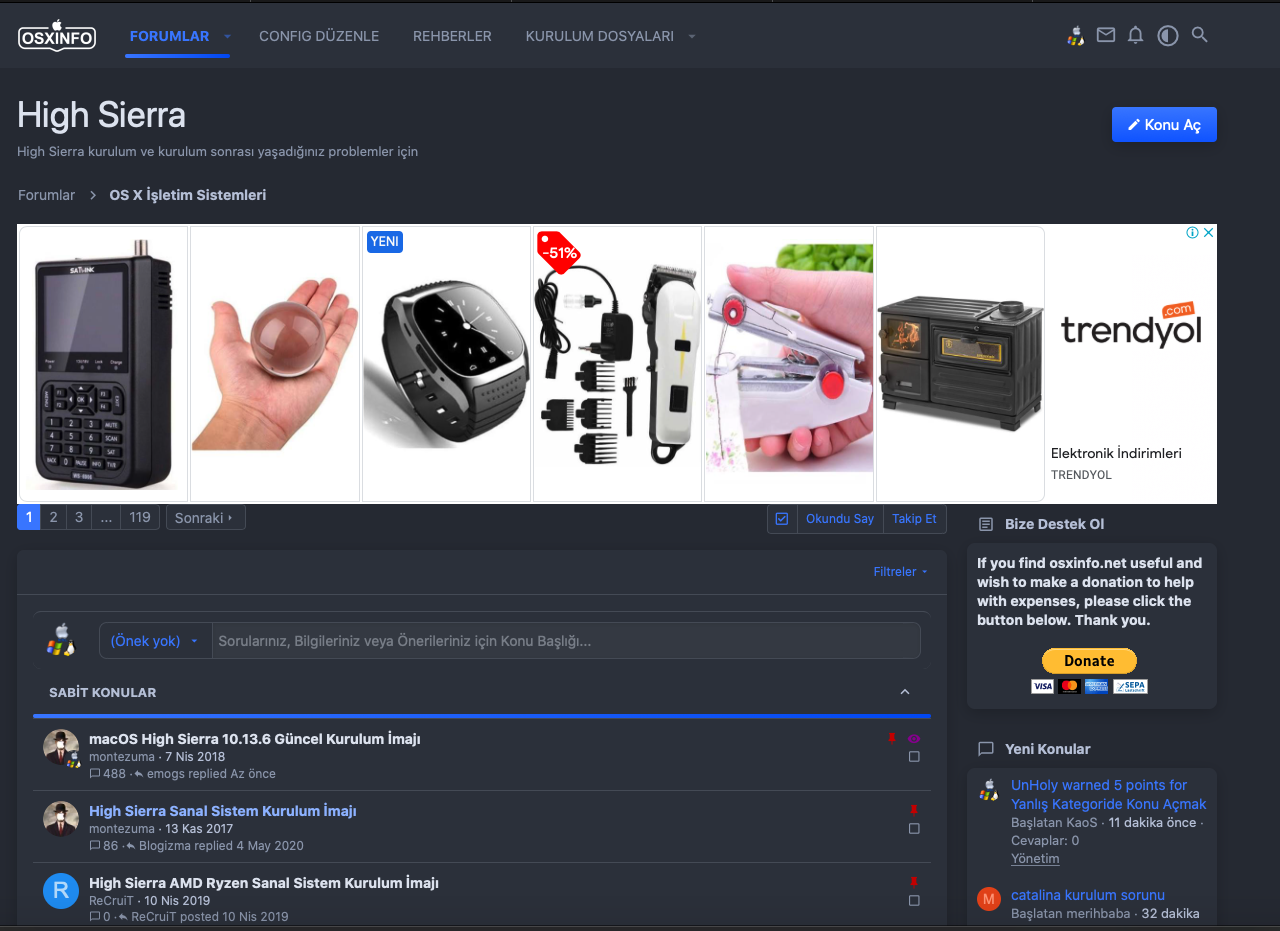Open the inbox envelope icon
Image resolution: width=1280 pixels, height=931 pixels.
pos(1105,35)
